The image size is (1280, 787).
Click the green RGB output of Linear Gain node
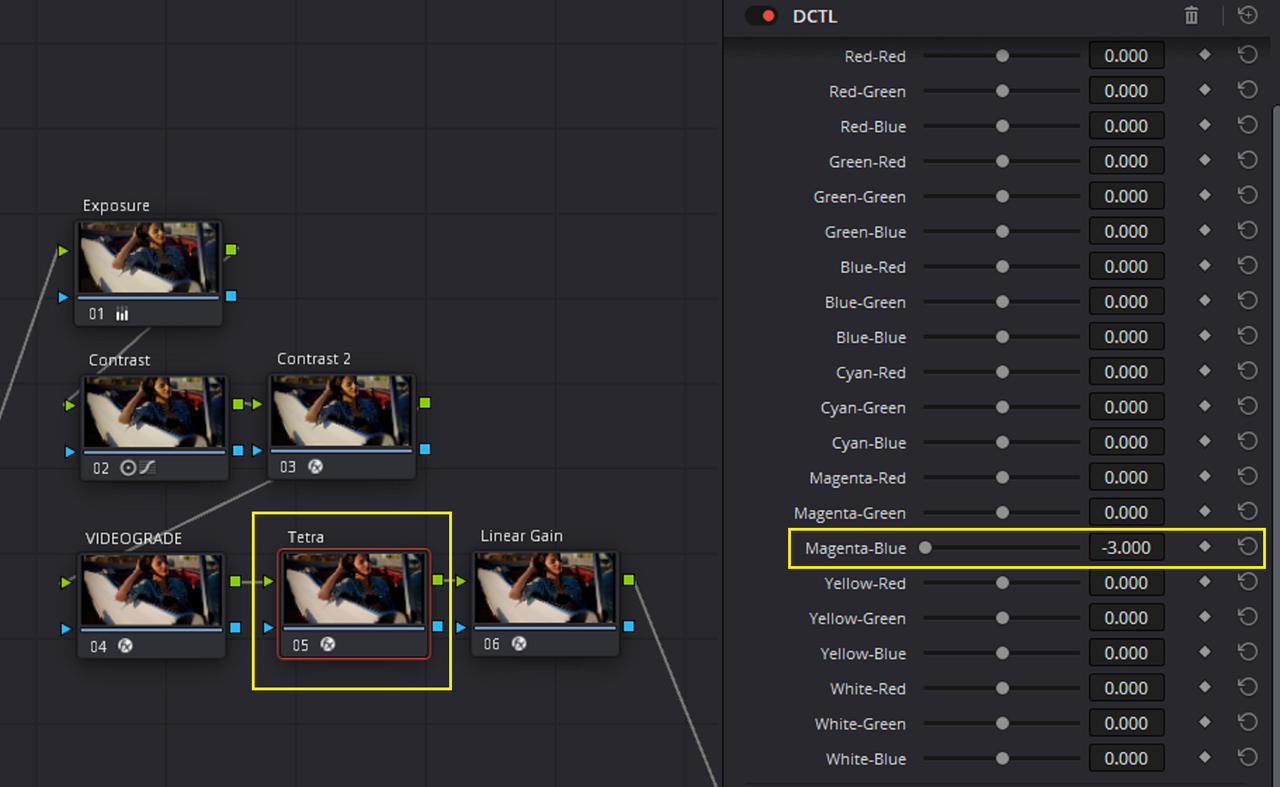point(629,579)
